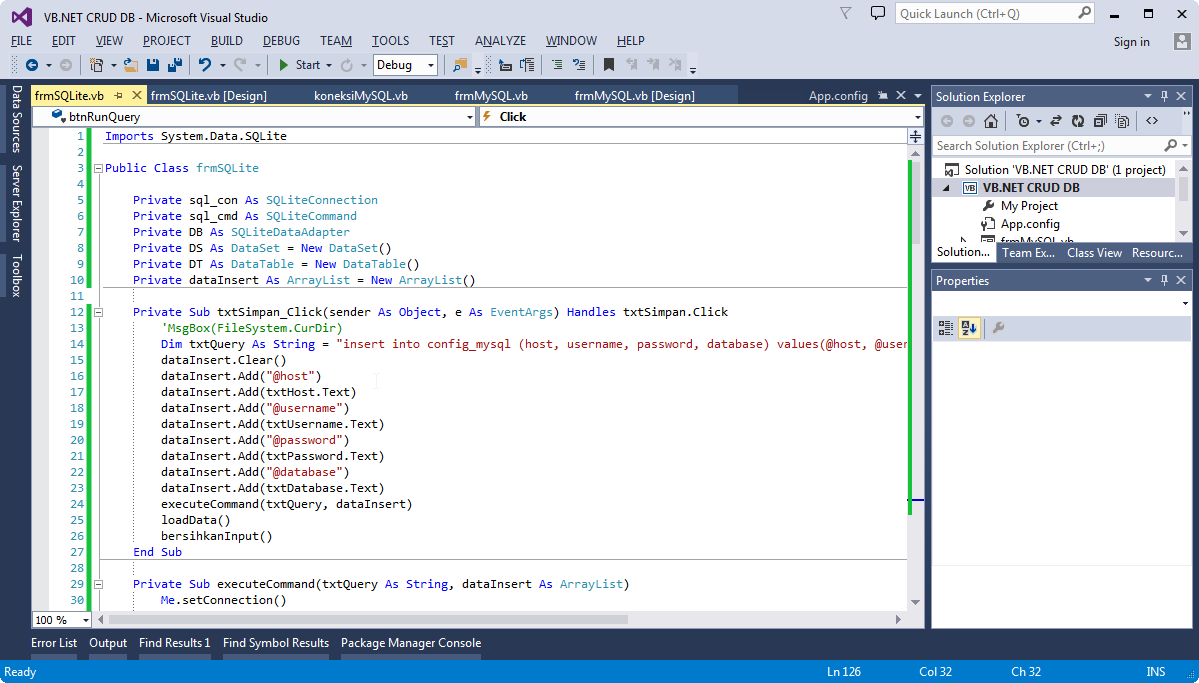Select My Project in Solution Explorer
1199x683 pixels.
(x=1028, y=206)
